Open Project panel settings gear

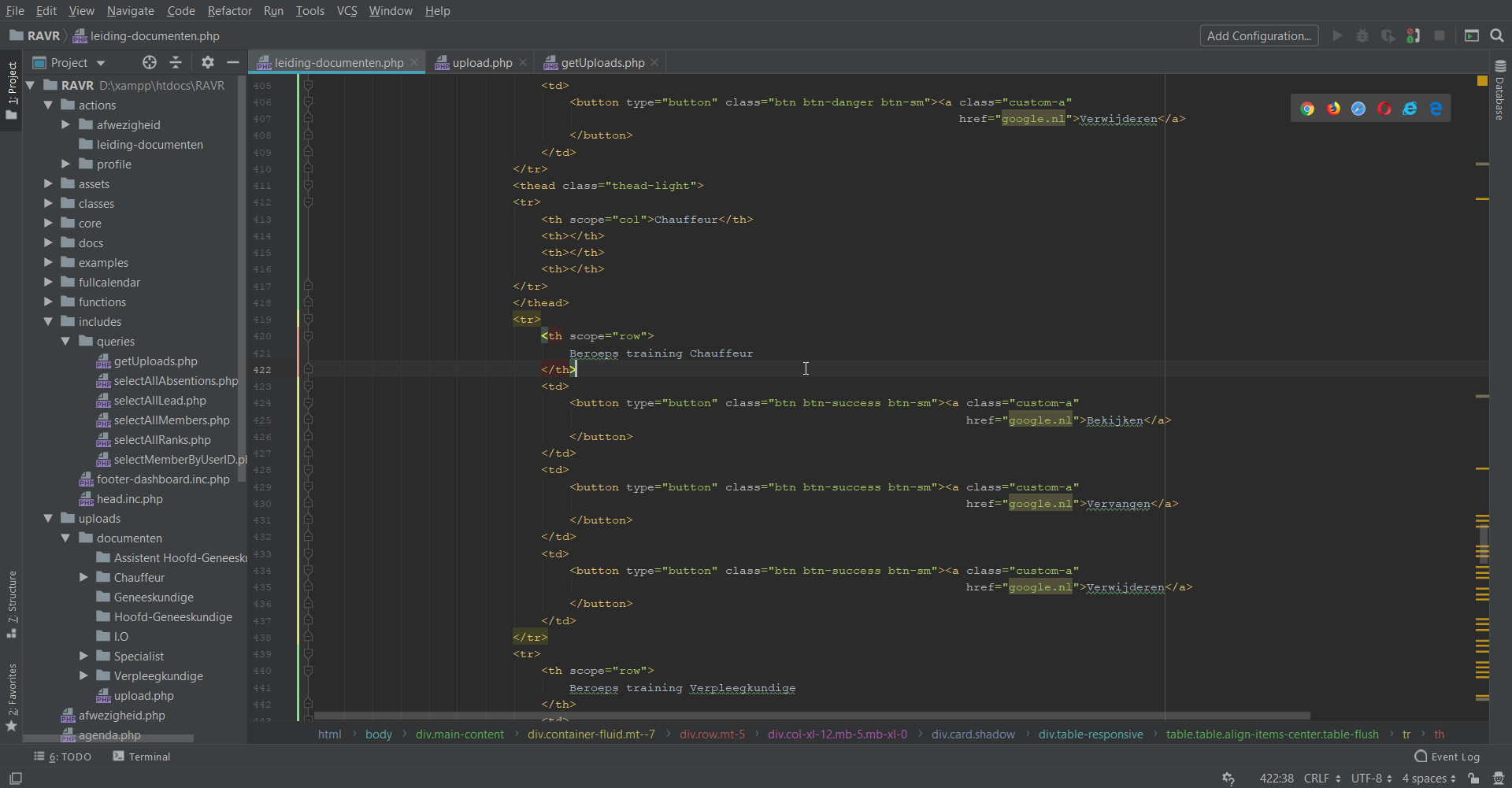207,62
